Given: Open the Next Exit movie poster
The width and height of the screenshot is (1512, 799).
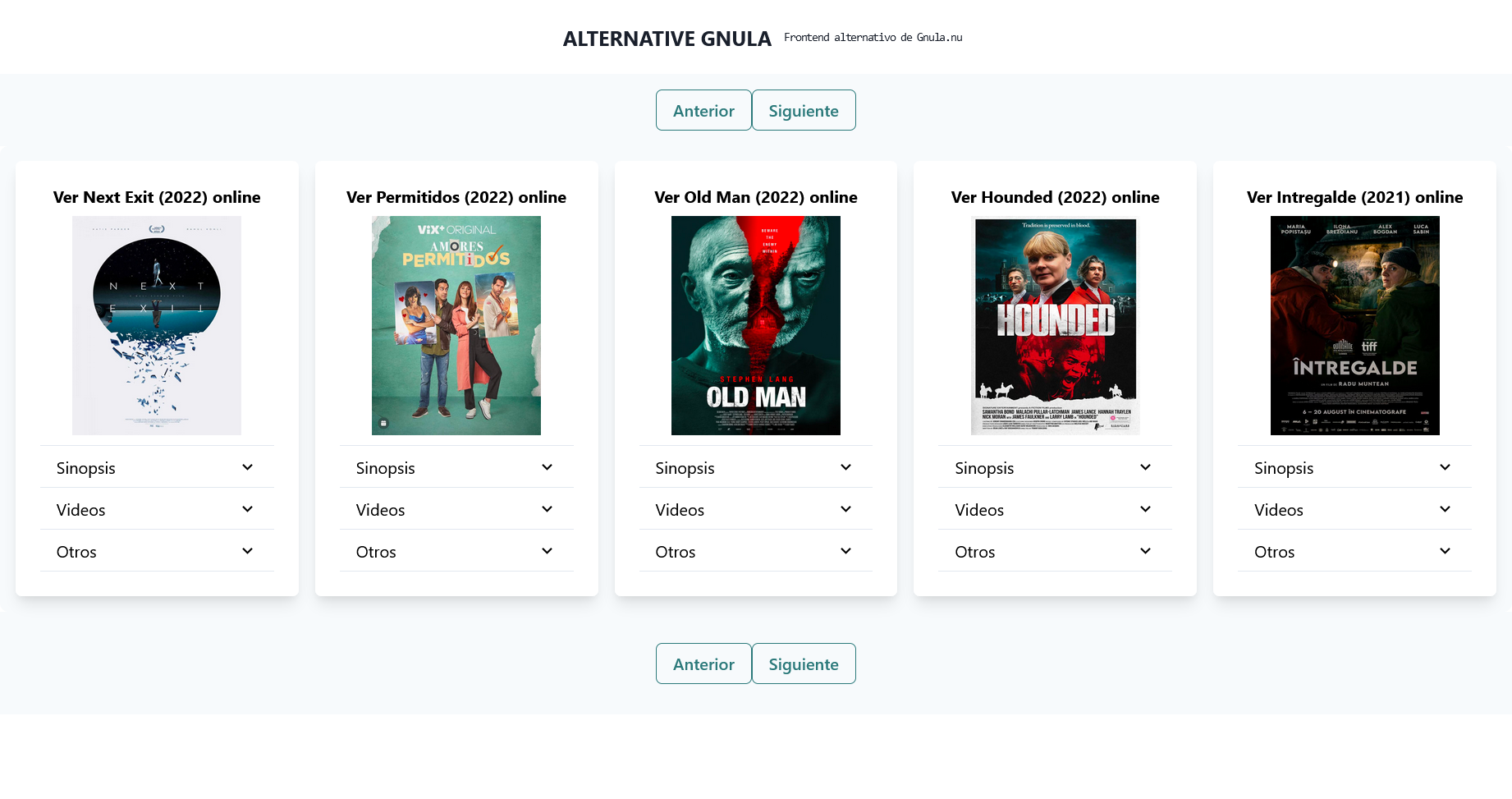Looking at the screenshot, I should point(157,325).
